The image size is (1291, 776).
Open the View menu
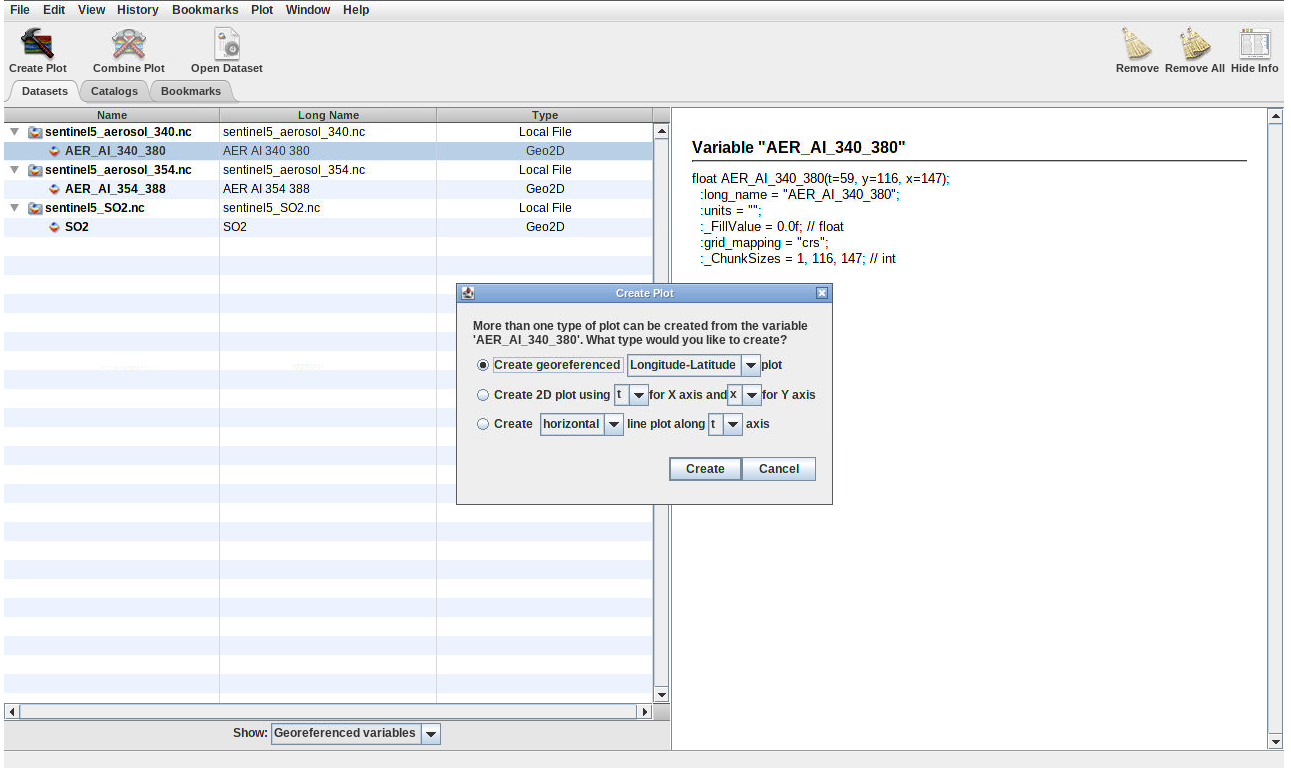pyautogui.click(x=91, y=10)
